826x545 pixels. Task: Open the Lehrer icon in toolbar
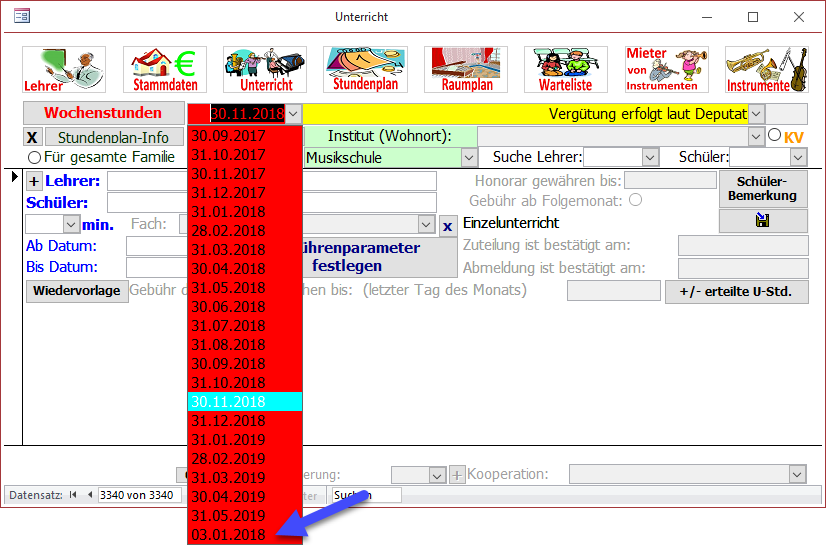pos(64,69)
